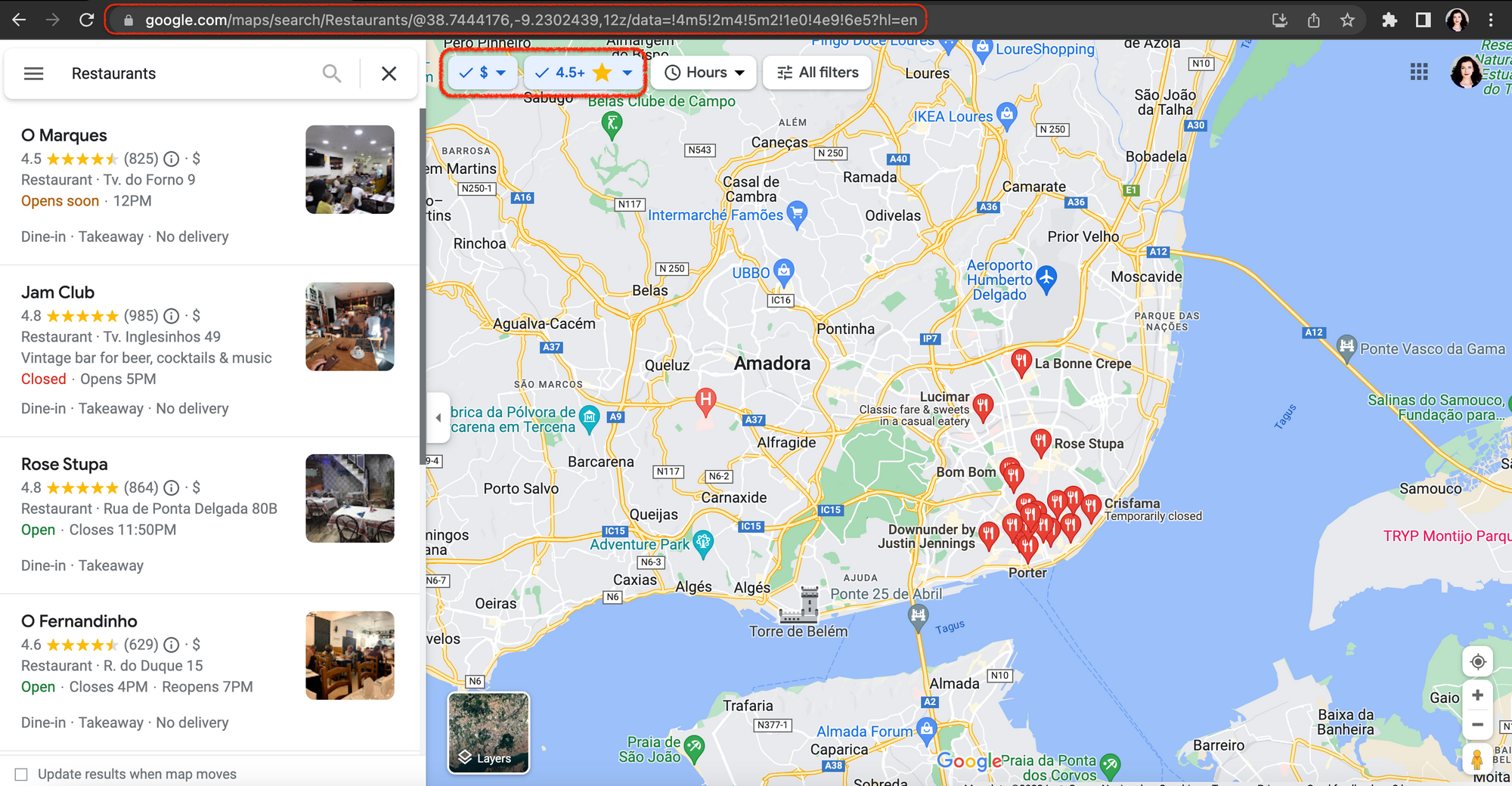The width and height of the screenshot is (1512, 786).
Task: Click La Bonne Crepe map pin
Action: (x=1021, y=362)
